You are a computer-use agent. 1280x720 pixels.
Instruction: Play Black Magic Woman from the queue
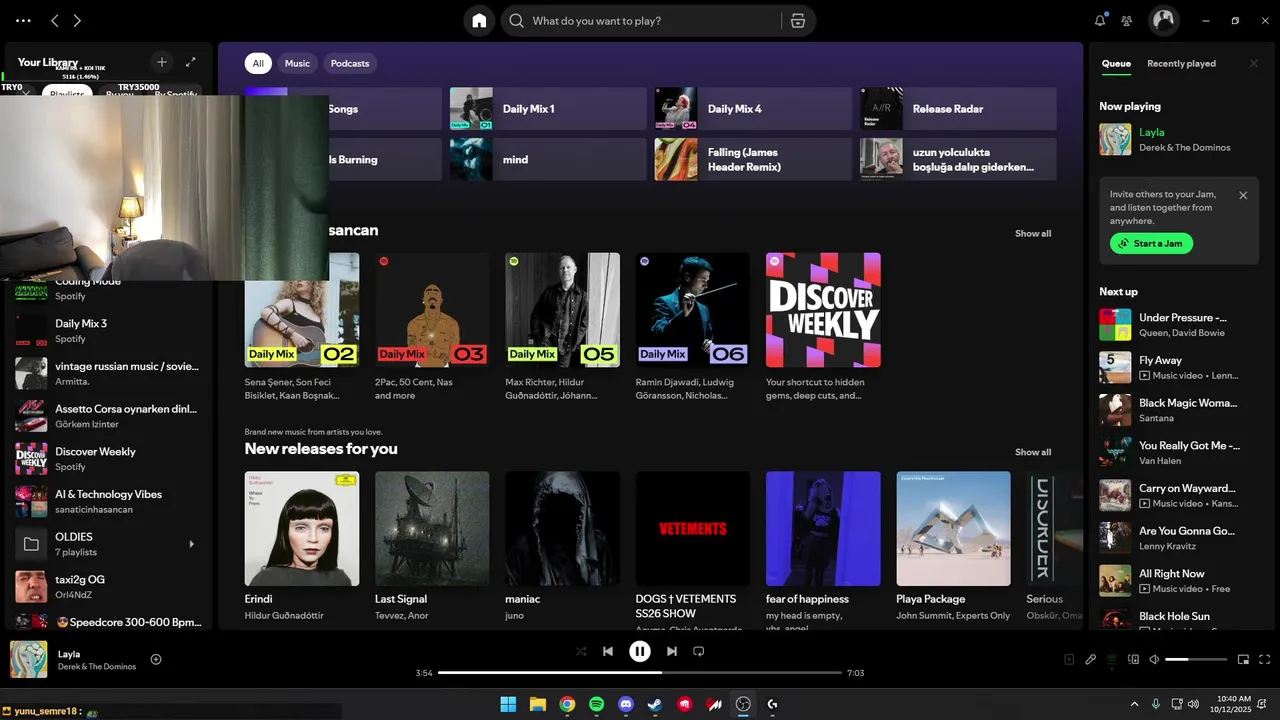(x=1180, y=410)
